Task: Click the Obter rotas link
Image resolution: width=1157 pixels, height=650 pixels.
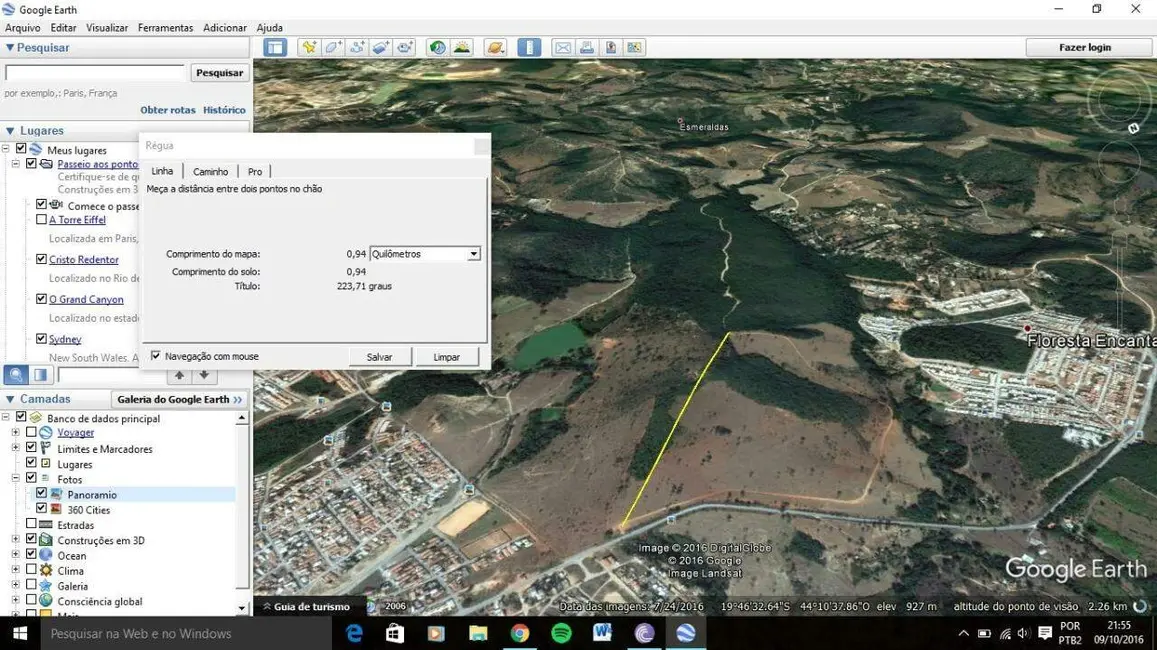Action: (167, 110)
